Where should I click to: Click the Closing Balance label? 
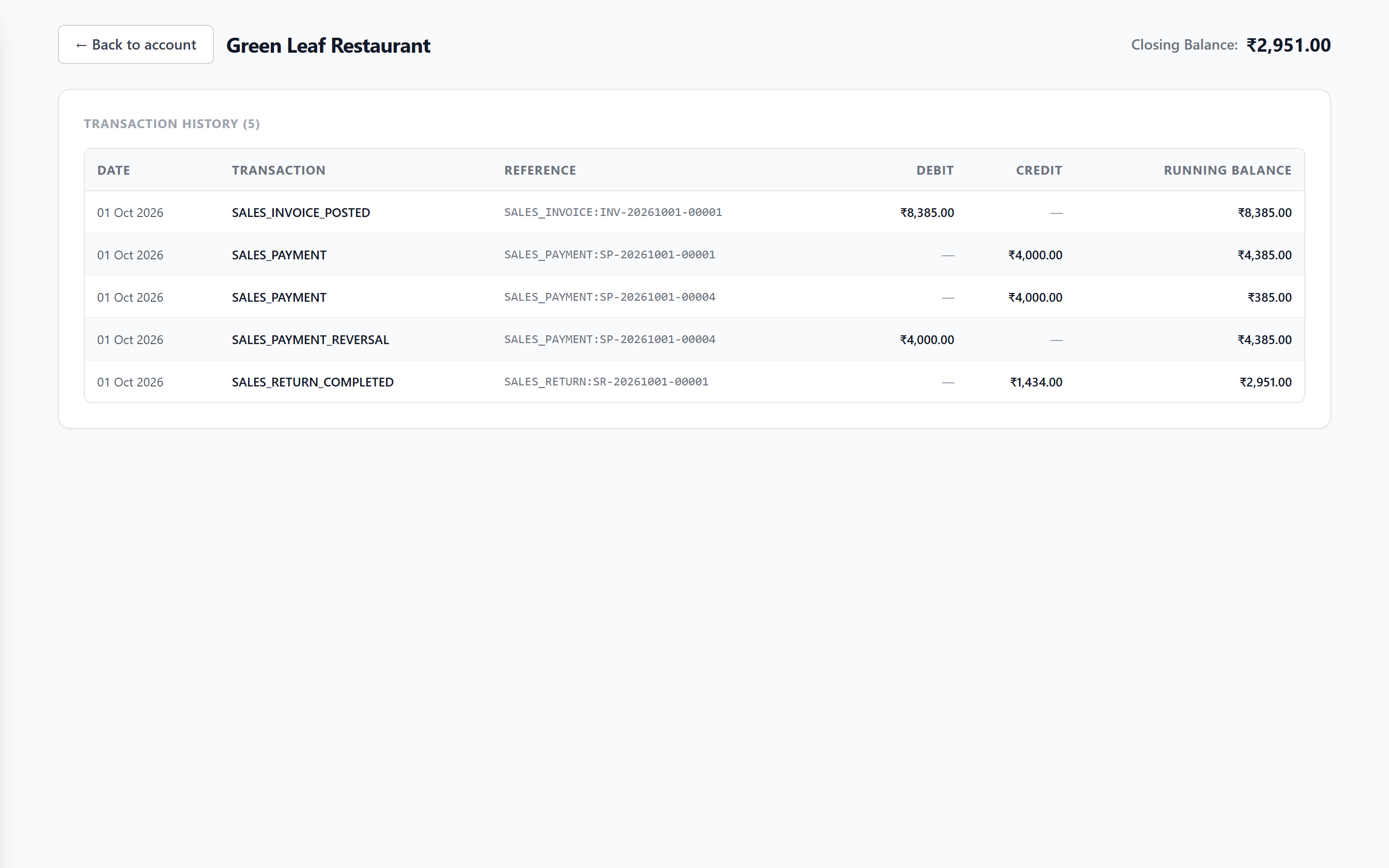click(x=1184, y=45)
